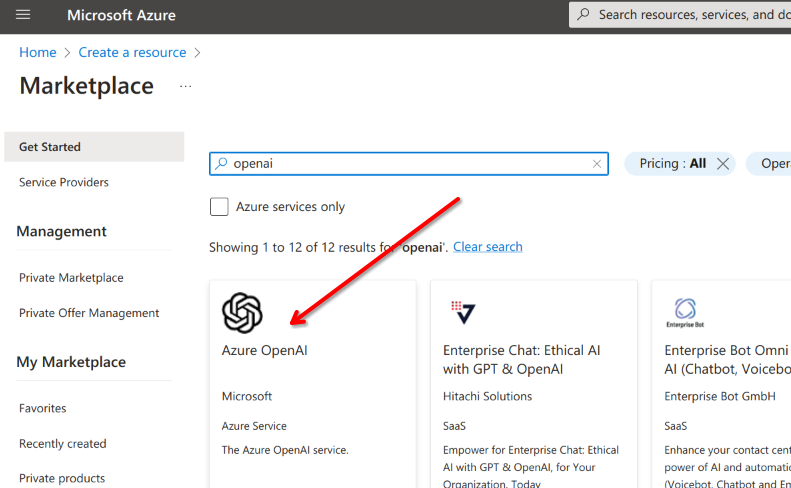Open the hamburger portal menu
The width and height of the screenshot is (791, 488).
[23, 15]
